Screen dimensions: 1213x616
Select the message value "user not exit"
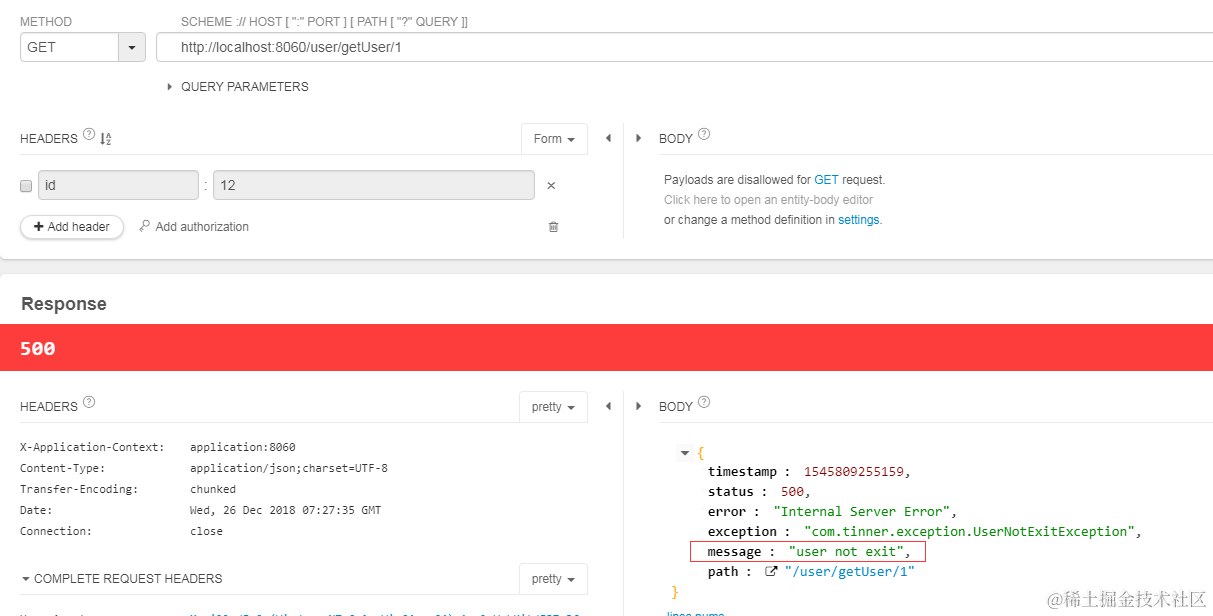tap(846, 552)
